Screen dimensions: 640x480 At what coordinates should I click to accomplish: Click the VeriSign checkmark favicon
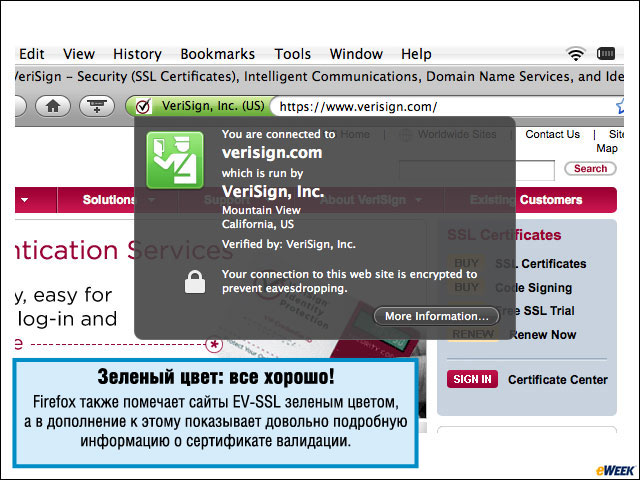(x=142, y=107)
